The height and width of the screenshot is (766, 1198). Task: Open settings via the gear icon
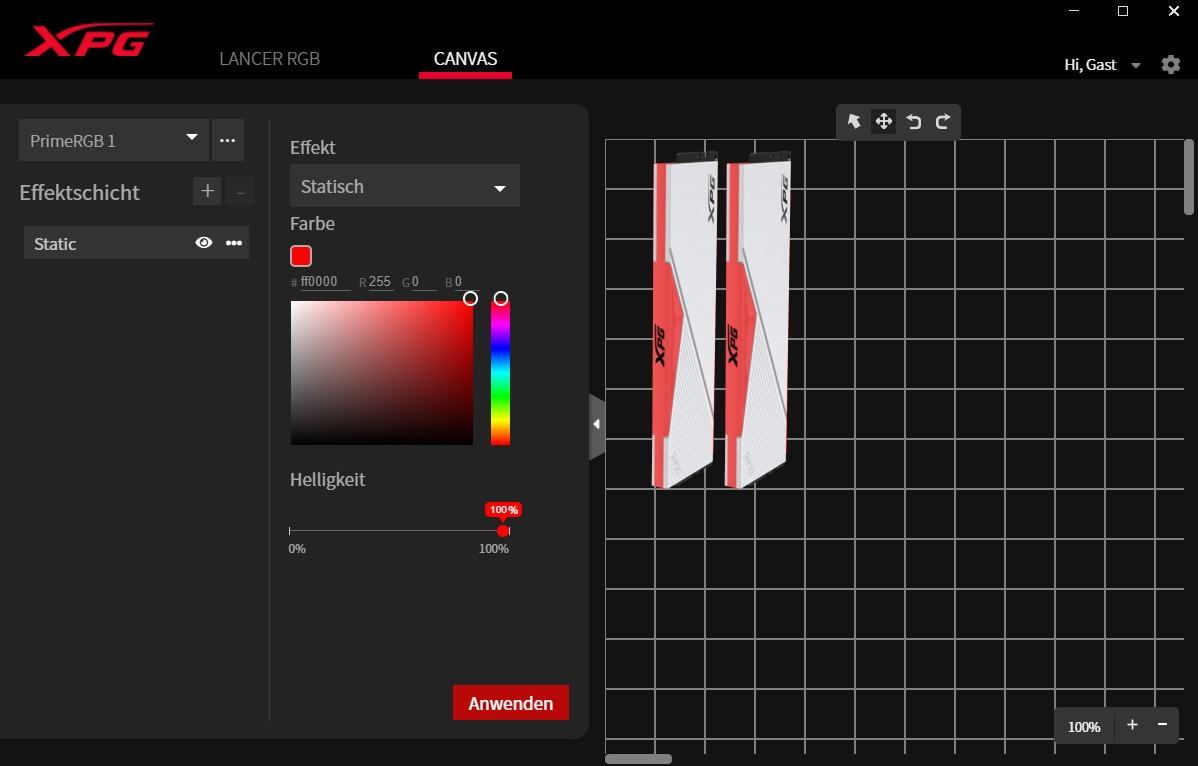tap(1170, 65)
